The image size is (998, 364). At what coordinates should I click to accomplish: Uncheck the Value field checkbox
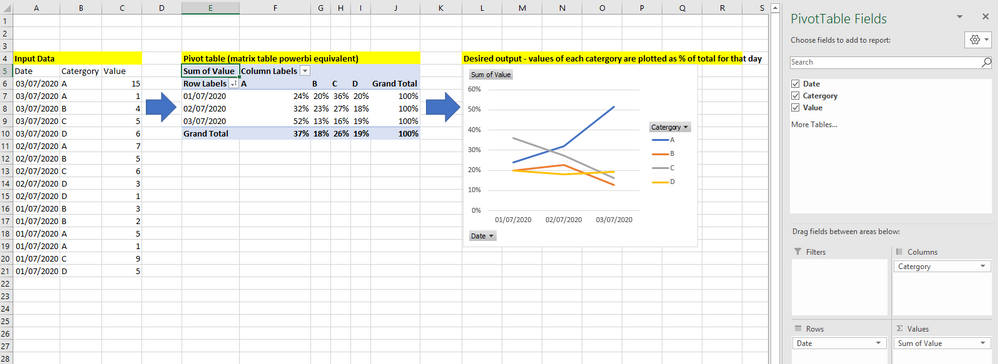tap(794, 108)
